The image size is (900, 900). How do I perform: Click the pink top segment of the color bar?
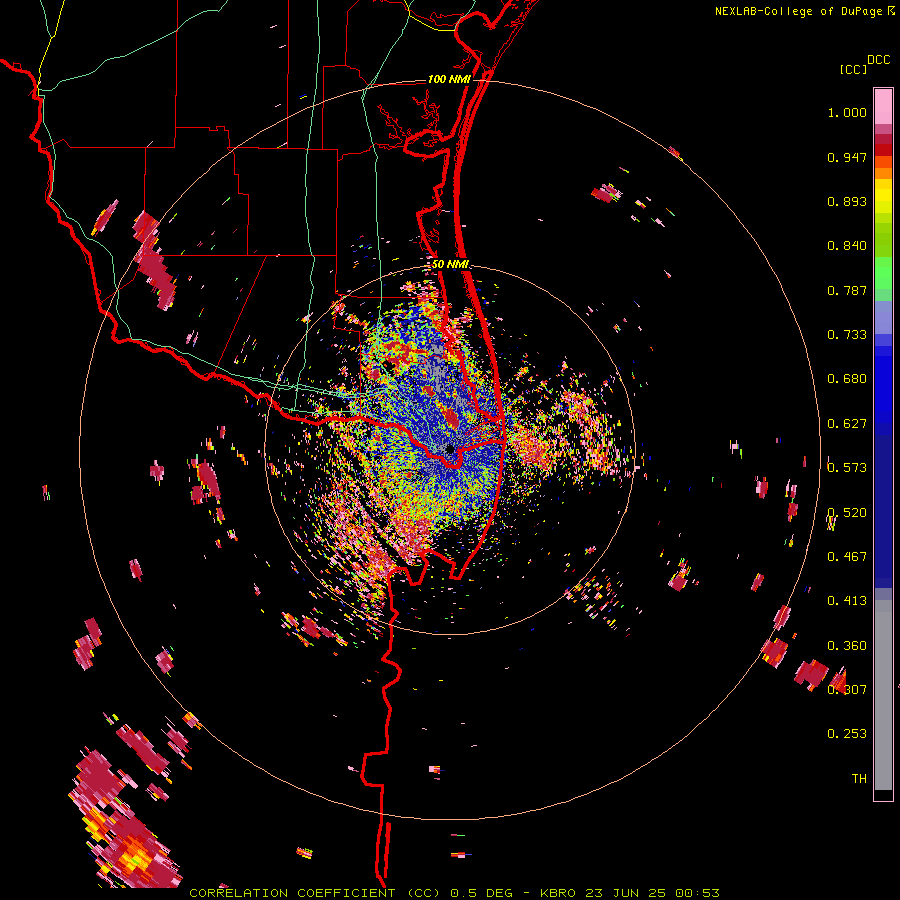(x=883, y=106)
